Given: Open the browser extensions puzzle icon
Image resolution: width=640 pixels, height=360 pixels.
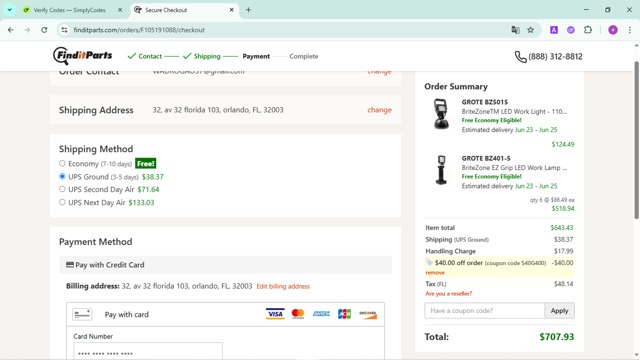Looking at the screenshot, I should pos(588,30).
